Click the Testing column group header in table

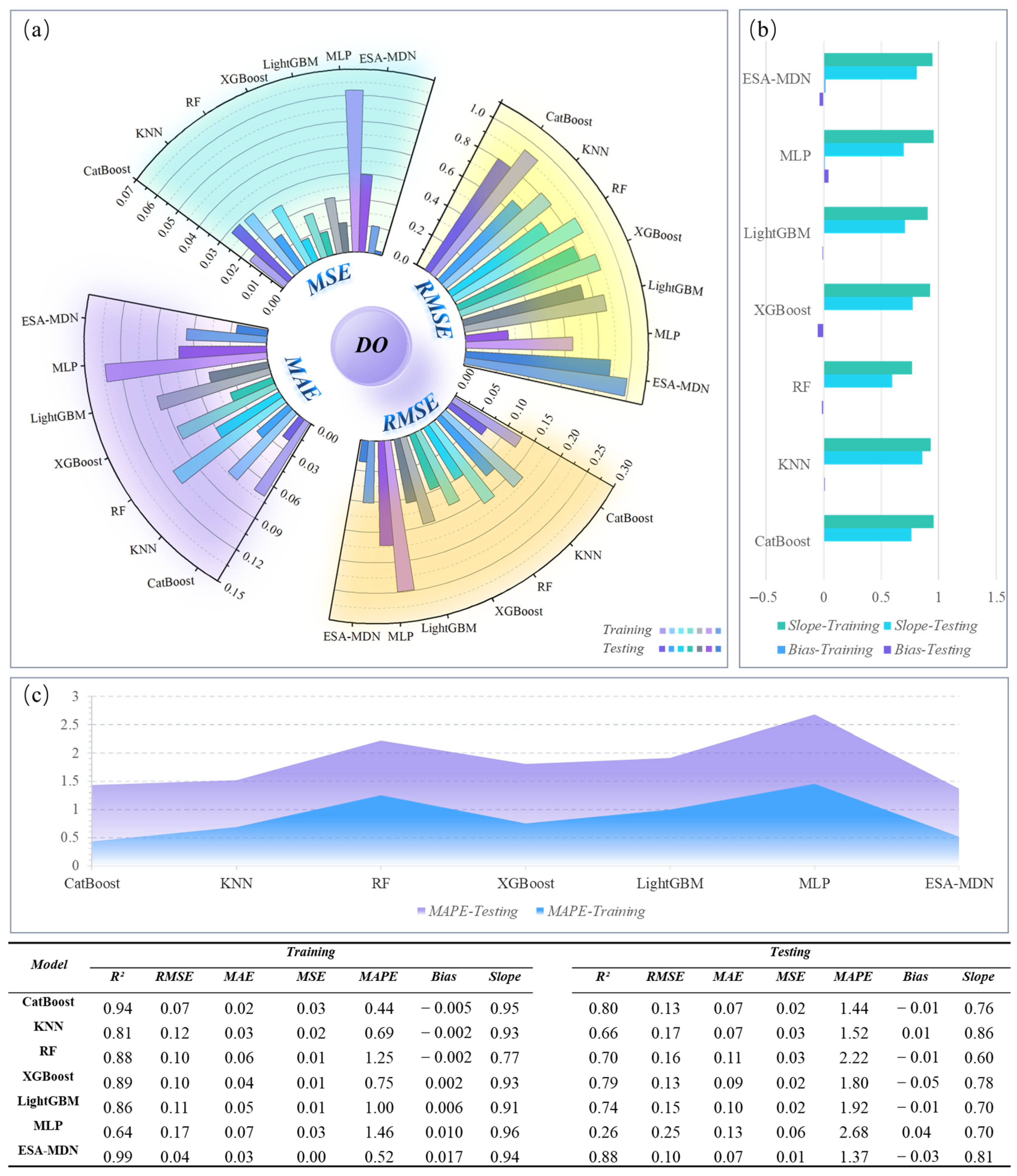790,952
